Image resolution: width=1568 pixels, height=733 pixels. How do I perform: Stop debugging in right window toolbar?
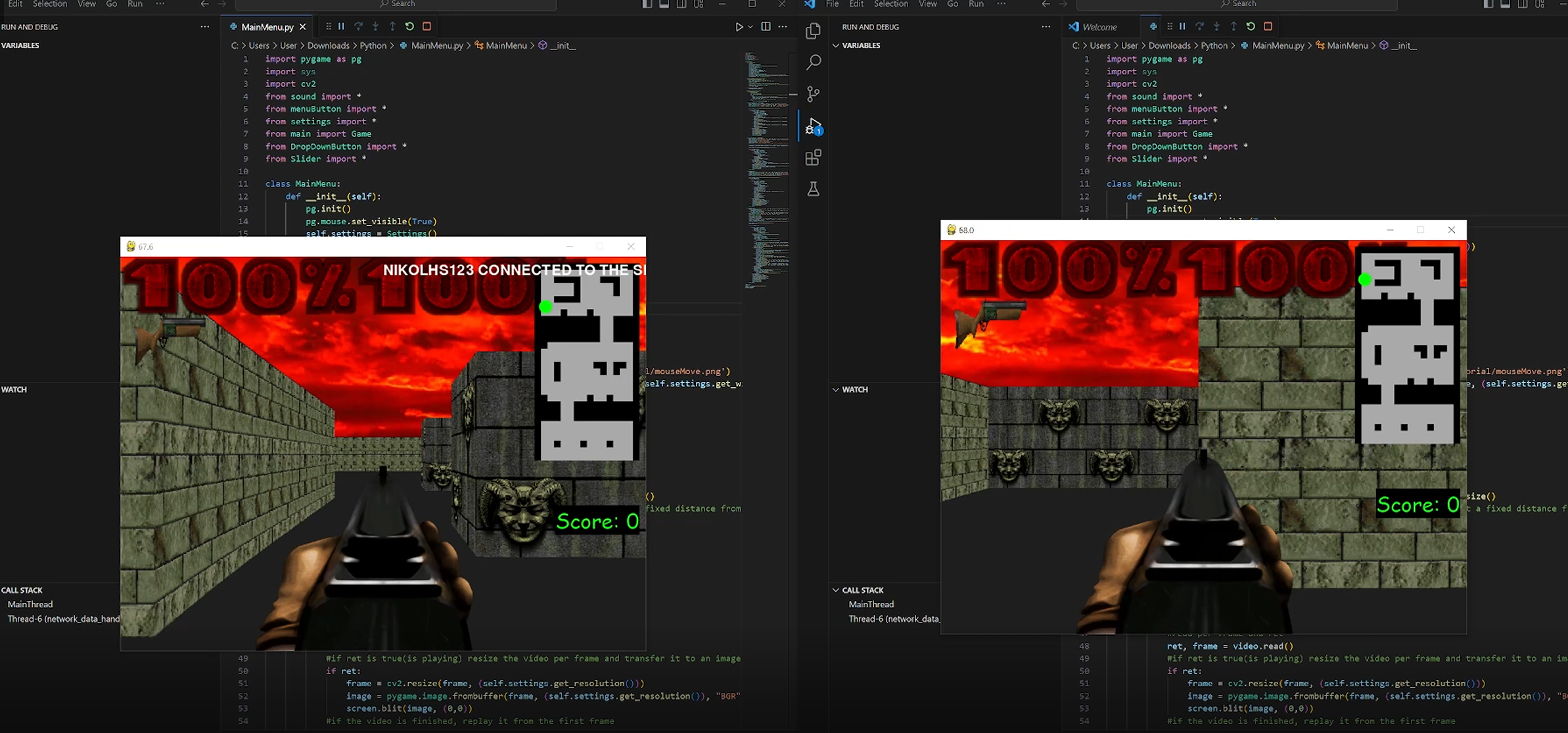coord(1268,26)
